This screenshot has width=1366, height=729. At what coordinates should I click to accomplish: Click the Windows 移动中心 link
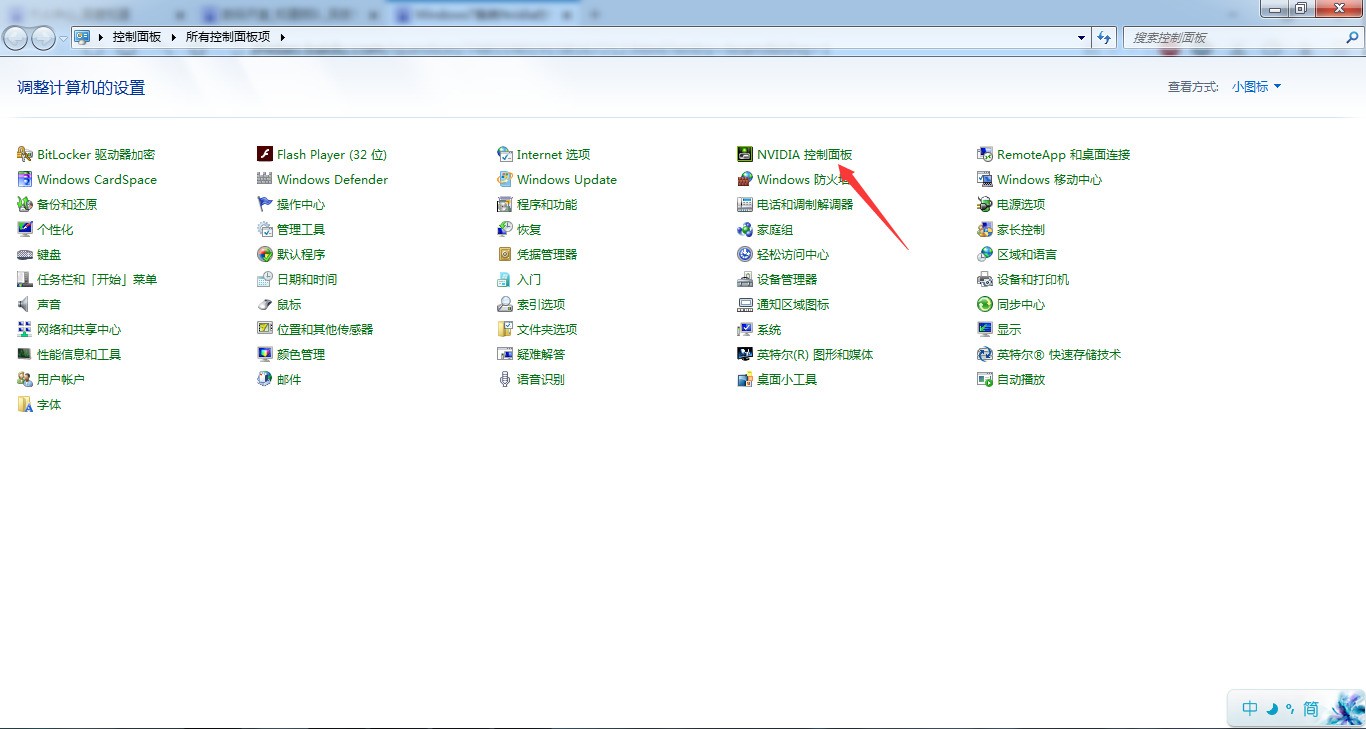point(1049,179)
